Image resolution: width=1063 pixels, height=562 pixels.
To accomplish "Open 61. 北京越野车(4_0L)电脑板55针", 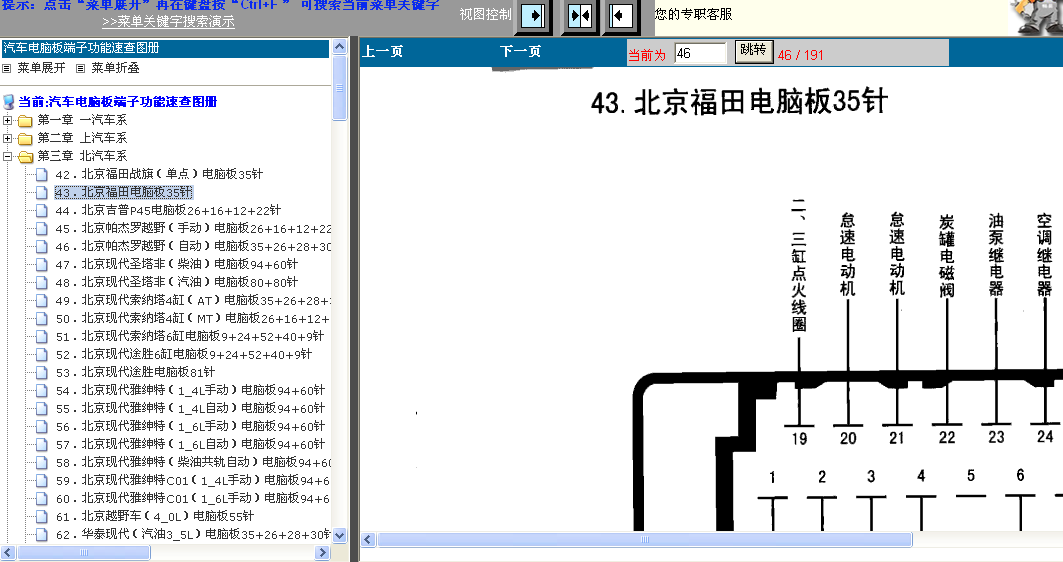I will (x=155, y=516).
